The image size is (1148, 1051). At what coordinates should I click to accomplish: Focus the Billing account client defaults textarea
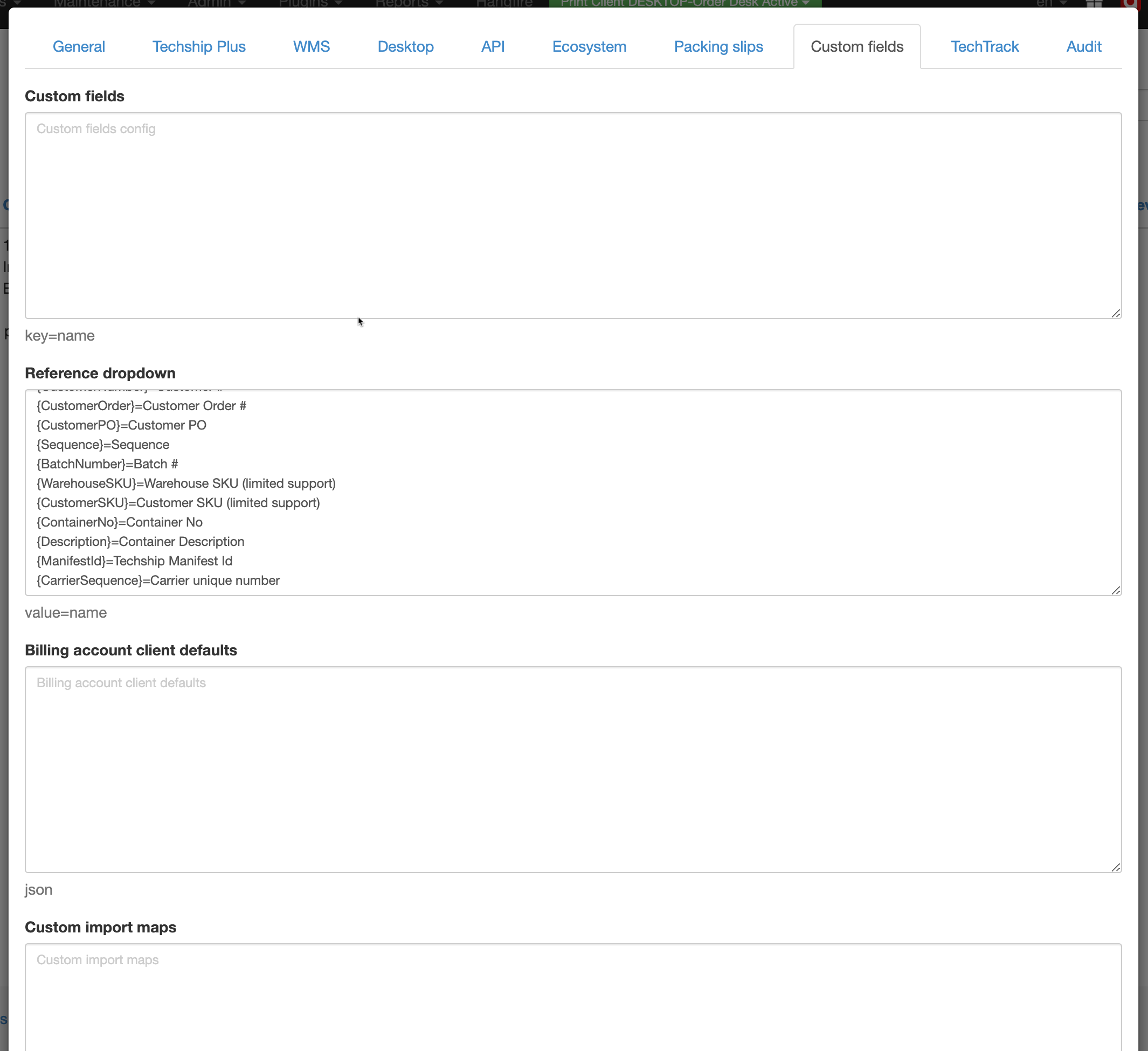572,769
